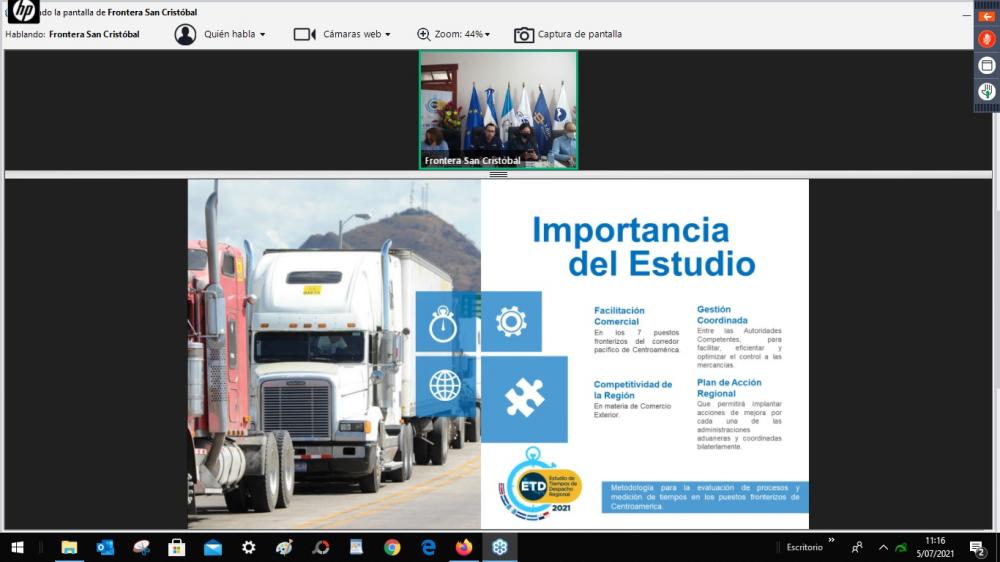Click the Escritorio toolbar in taskbar
The image size is (1000, 562).
804,547
